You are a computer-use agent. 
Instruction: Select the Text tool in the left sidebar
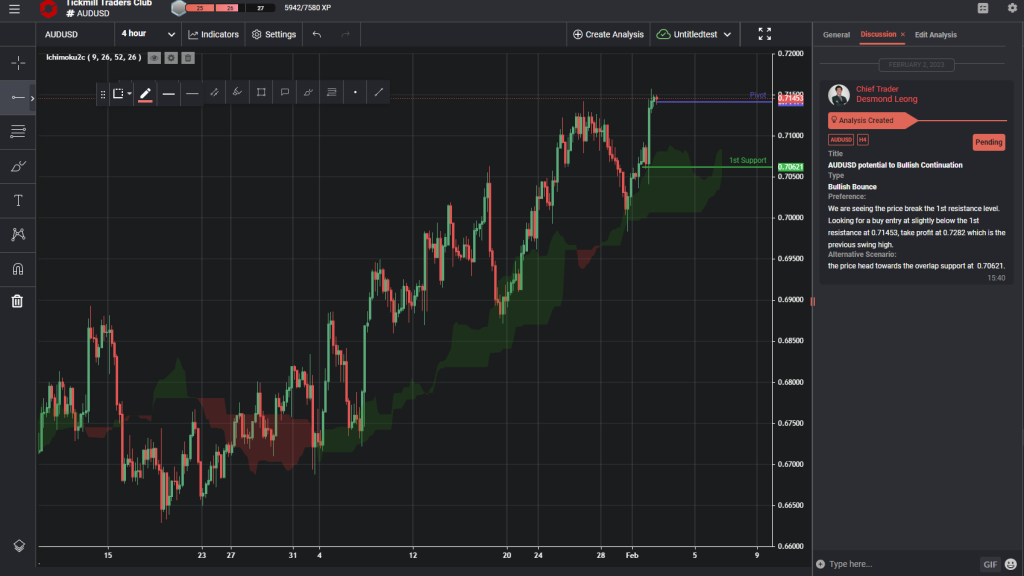[18, 199]
